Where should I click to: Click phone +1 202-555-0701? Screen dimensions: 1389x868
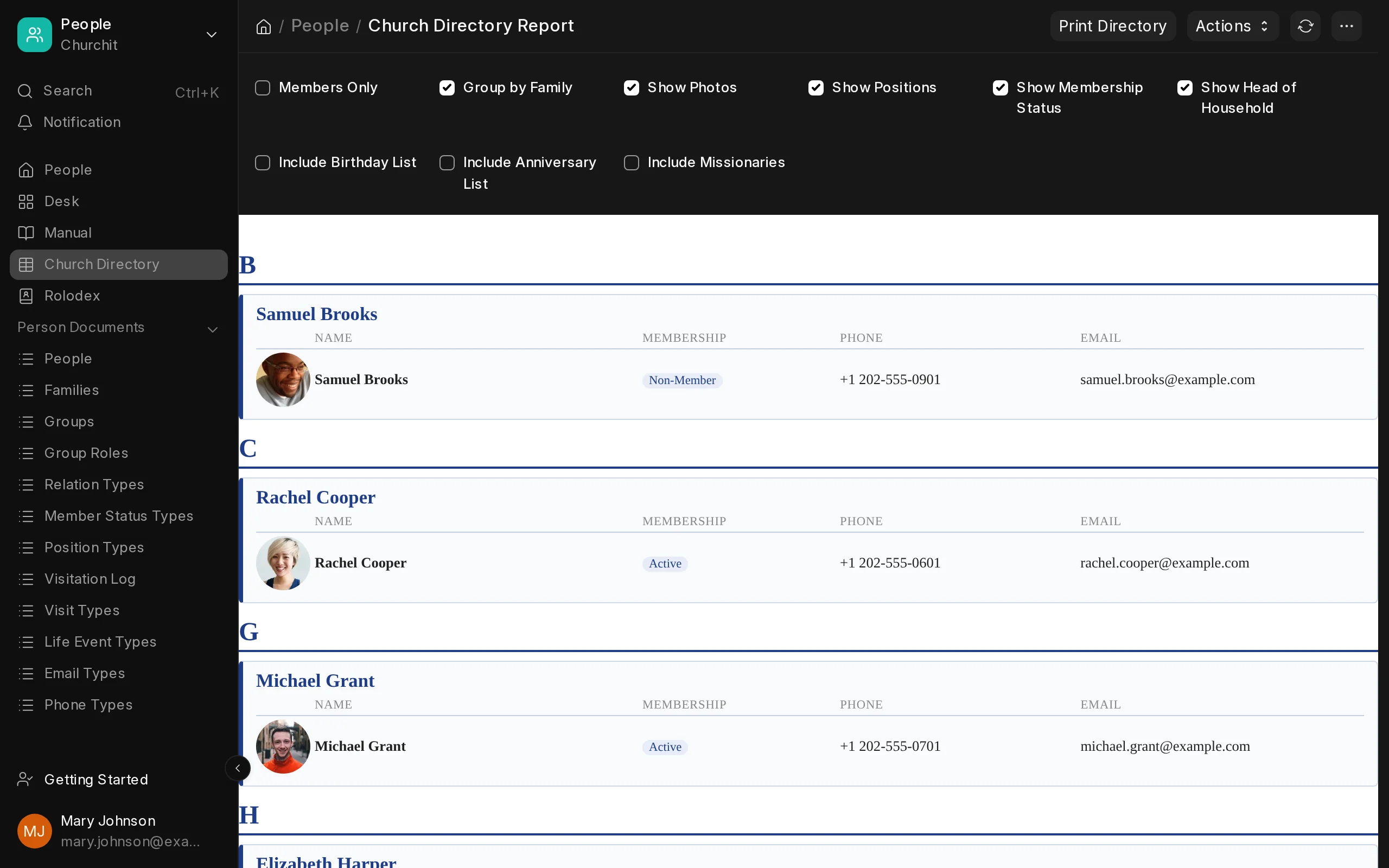pyautogui.click(x=890, y=746)
